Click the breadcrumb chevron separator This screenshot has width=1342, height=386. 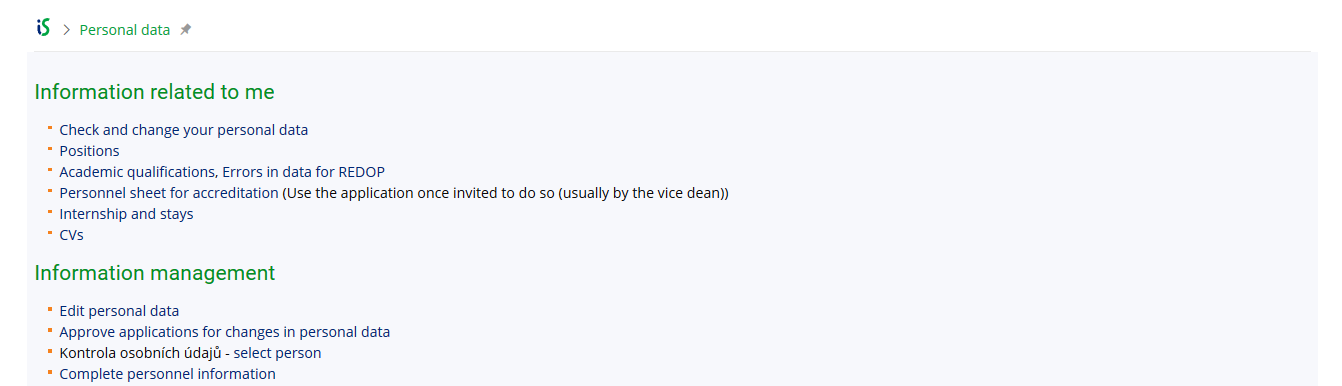tap(67, 30)
